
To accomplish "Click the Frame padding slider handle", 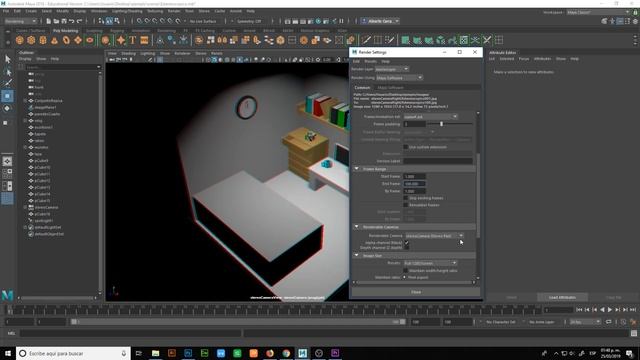I will 441,124.
